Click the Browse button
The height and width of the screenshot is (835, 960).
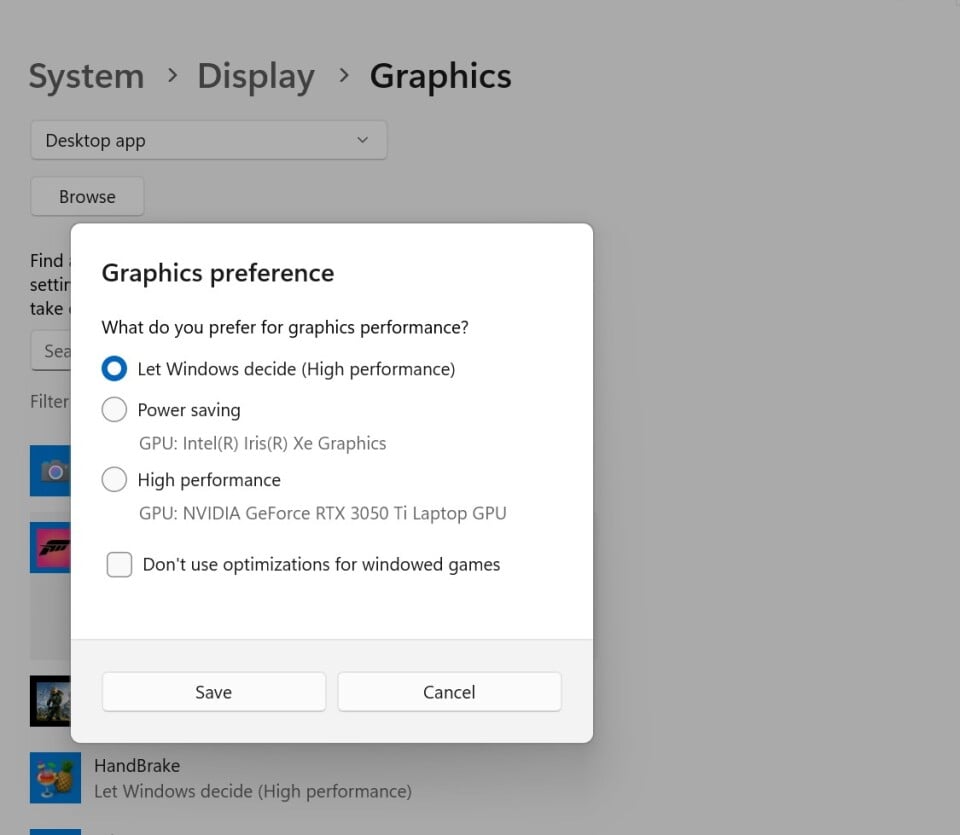point(87,197)
